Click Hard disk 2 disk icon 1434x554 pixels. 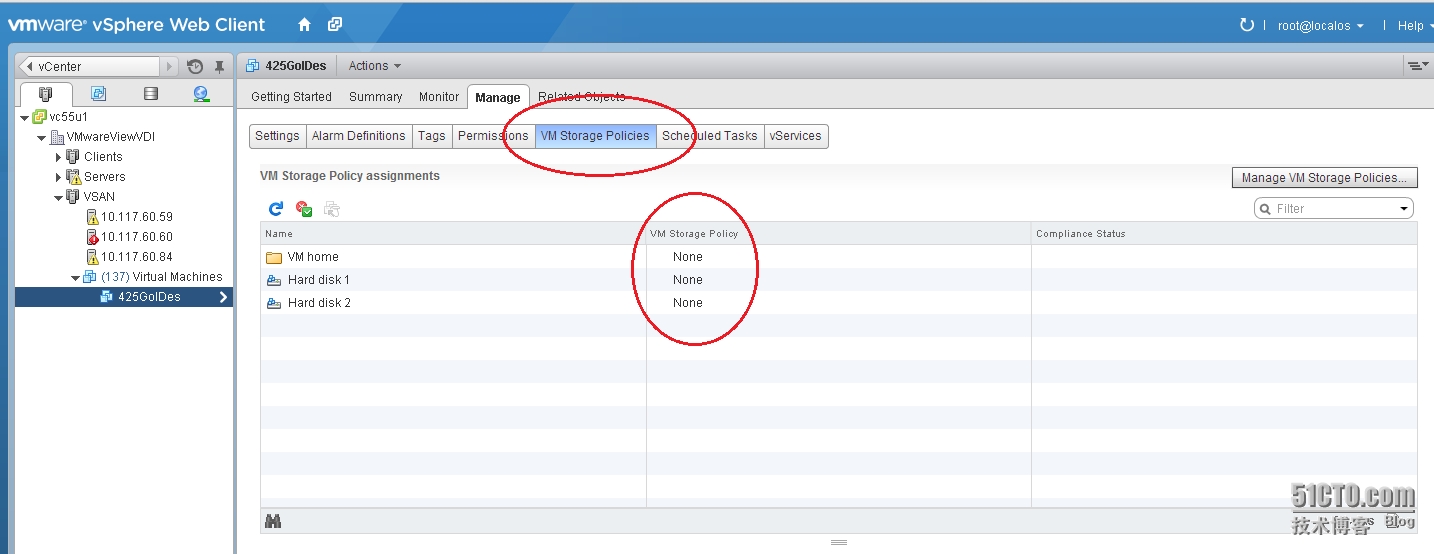274,303
